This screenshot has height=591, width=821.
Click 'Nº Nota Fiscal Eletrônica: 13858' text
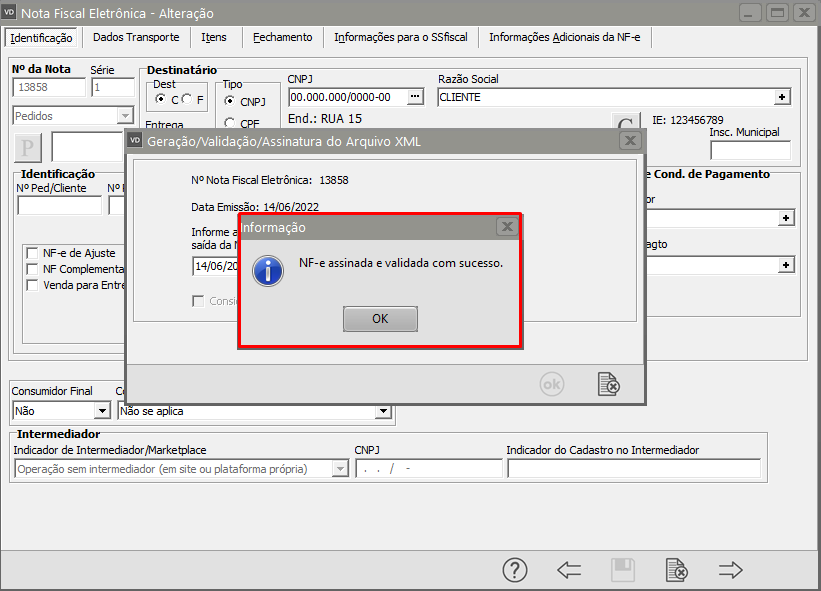[270, 180]
